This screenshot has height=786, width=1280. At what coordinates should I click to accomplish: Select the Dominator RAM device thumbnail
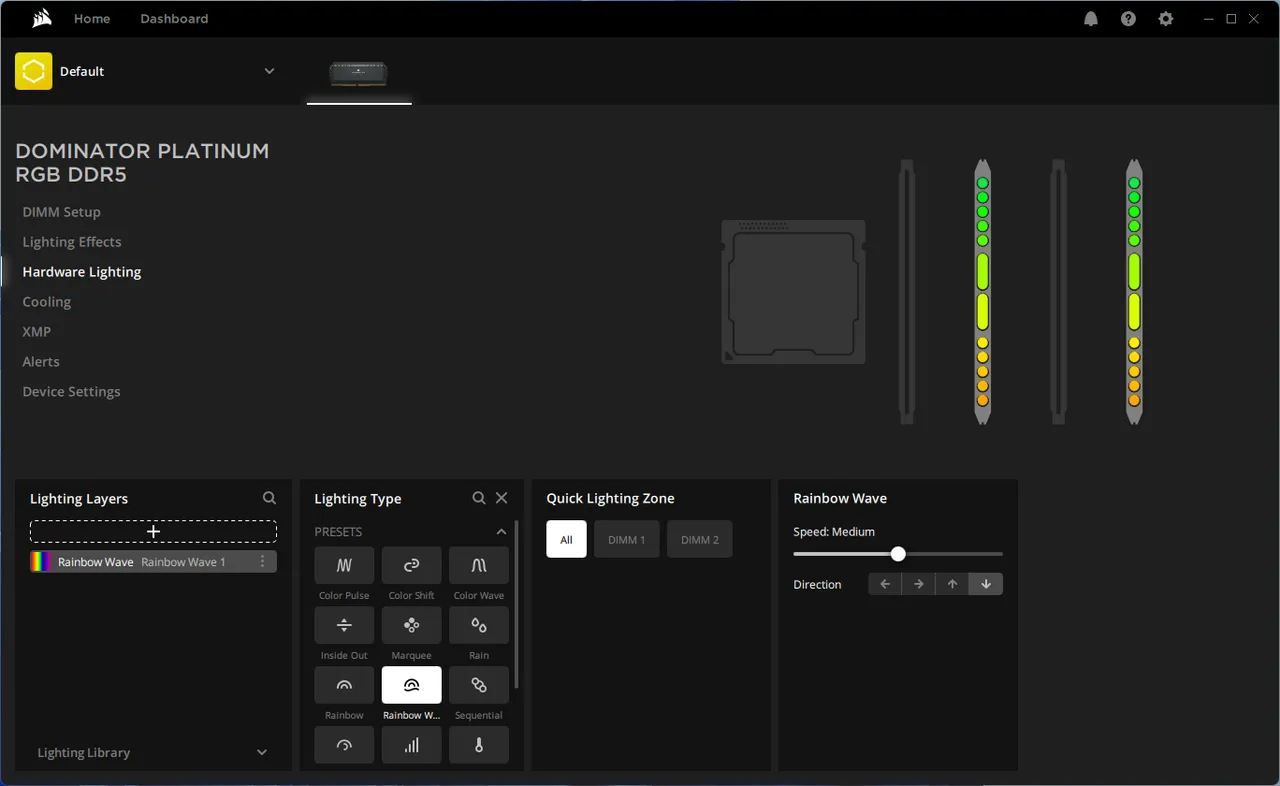pos(359,73)
